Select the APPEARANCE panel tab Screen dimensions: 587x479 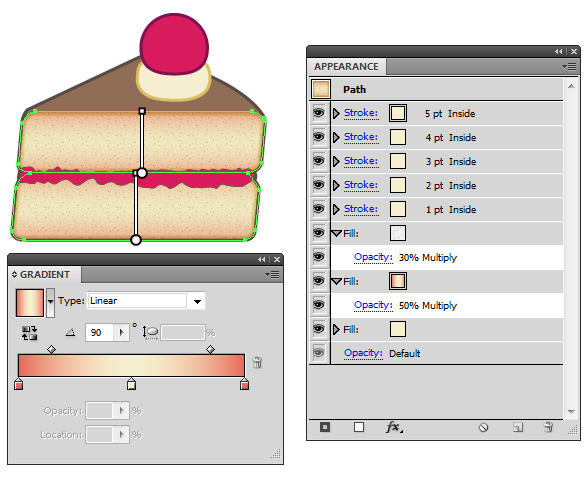pyautogui.click(x=346, y=67)
